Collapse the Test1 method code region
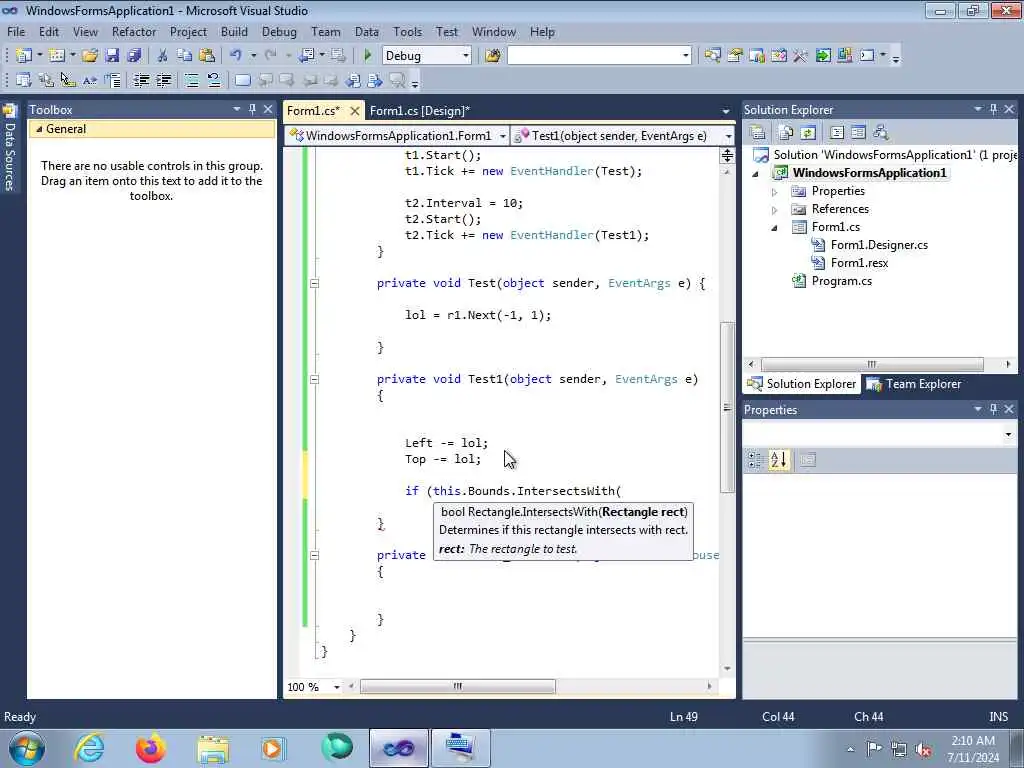Image resolution: width=1024 pixels, height=768 pixels. pyautogui.click(x=314, y=379)
